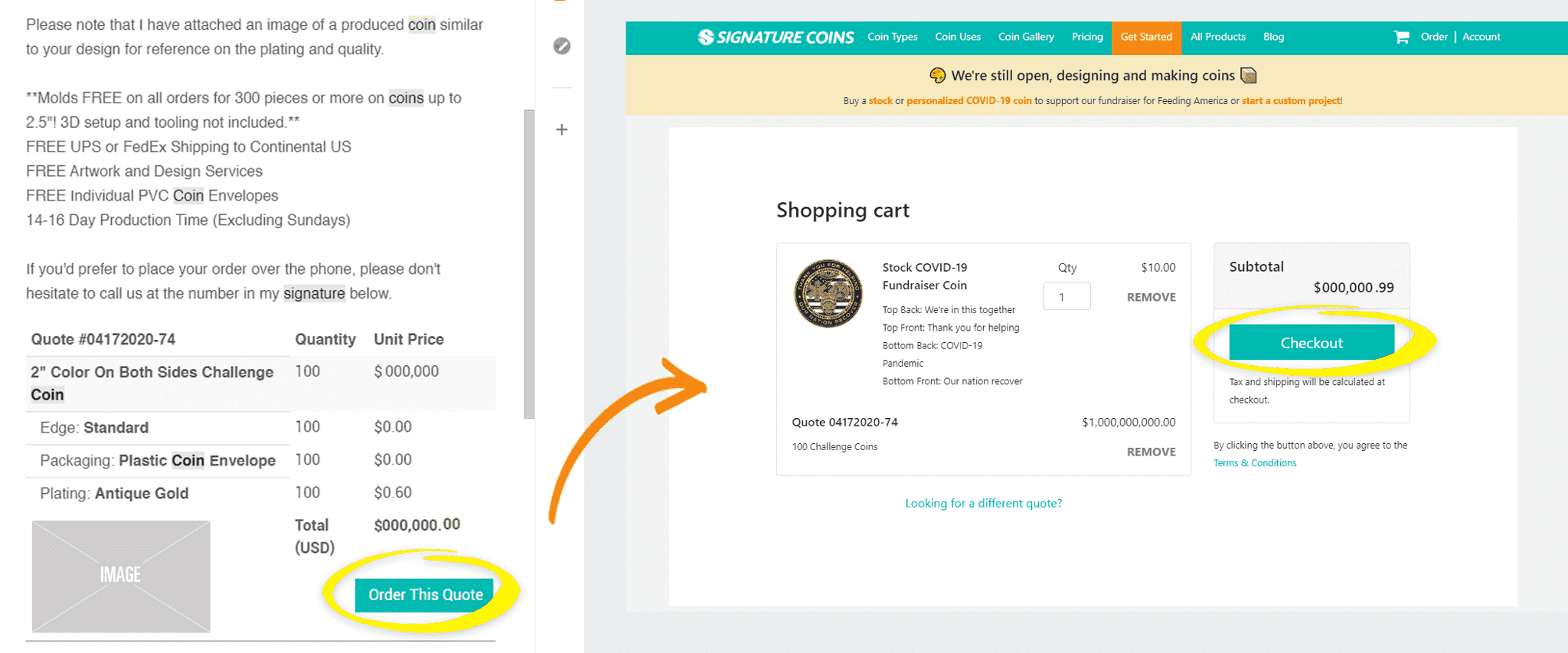
Task: Click the email pane vertical scrollbar
Action: (x=529, y=264)
